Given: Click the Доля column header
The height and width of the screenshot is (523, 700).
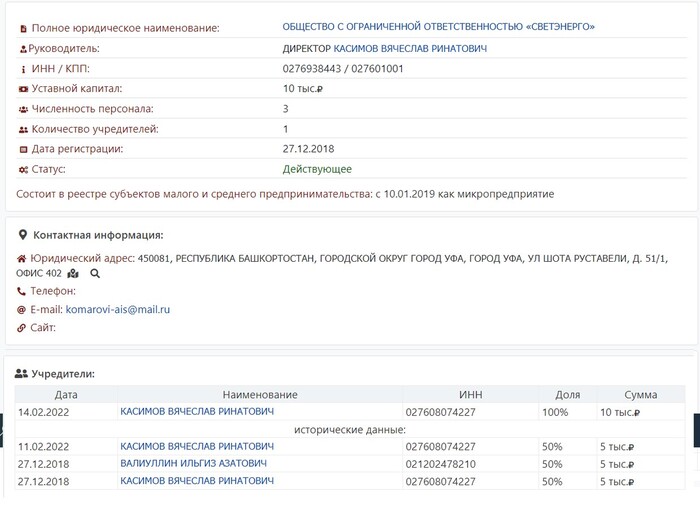Looking at the screenshot, I should 567,394.
